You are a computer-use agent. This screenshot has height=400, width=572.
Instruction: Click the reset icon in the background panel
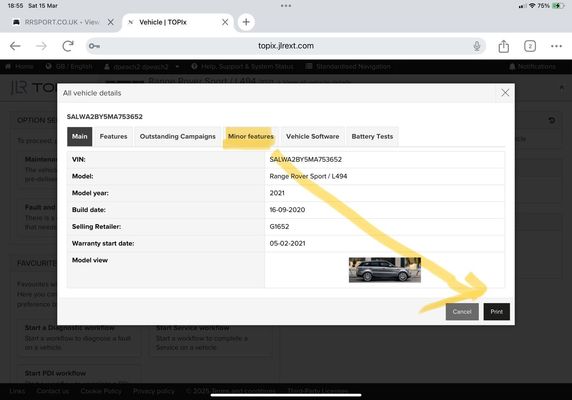pyautogui.click(x=552, y=120)
